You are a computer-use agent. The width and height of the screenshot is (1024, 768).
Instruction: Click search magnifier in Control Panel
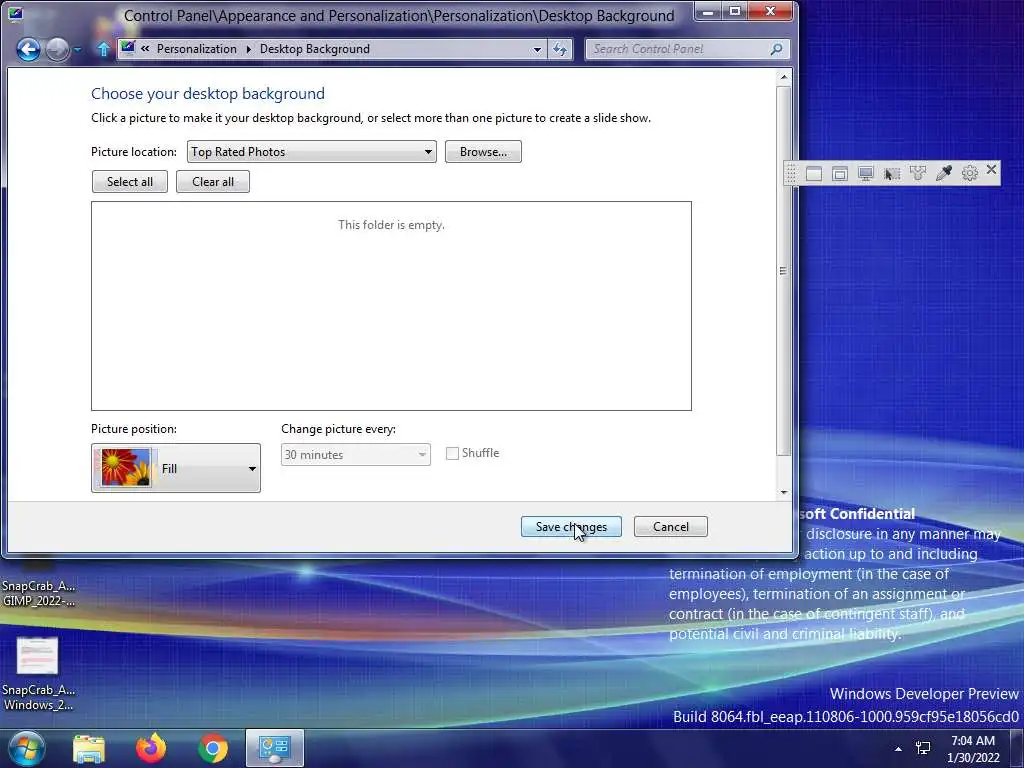tap(776, 49)
